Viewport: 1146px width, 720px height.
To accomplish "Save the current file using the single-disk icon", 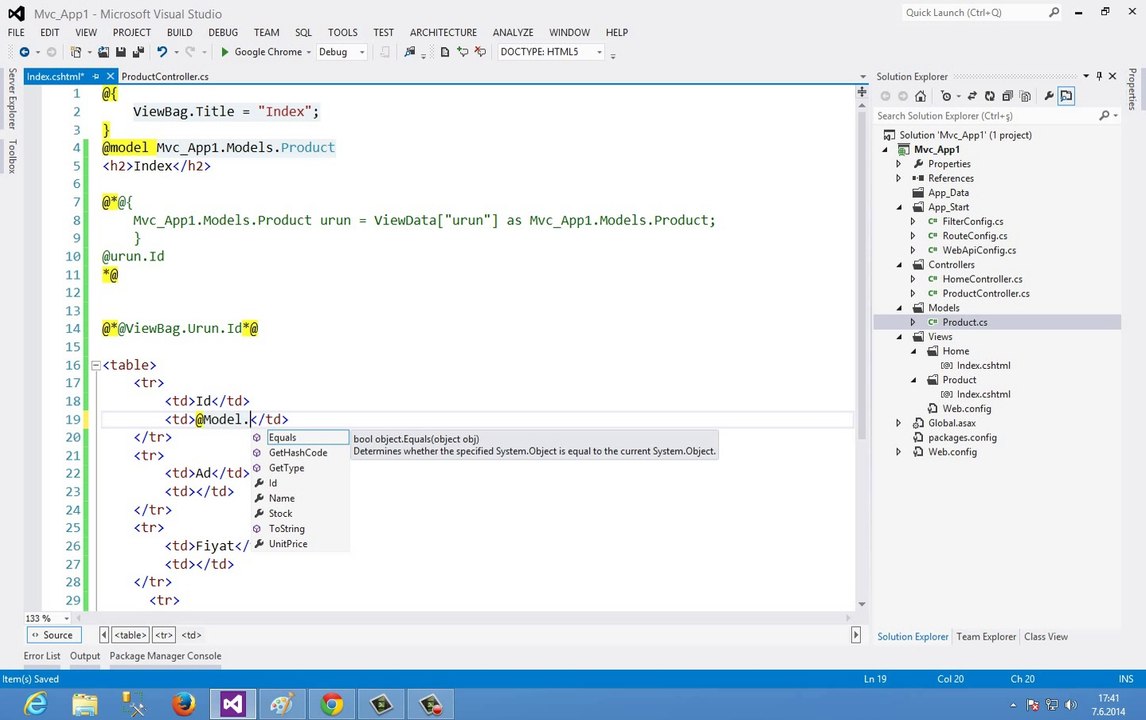I will (x=121, y=52).
